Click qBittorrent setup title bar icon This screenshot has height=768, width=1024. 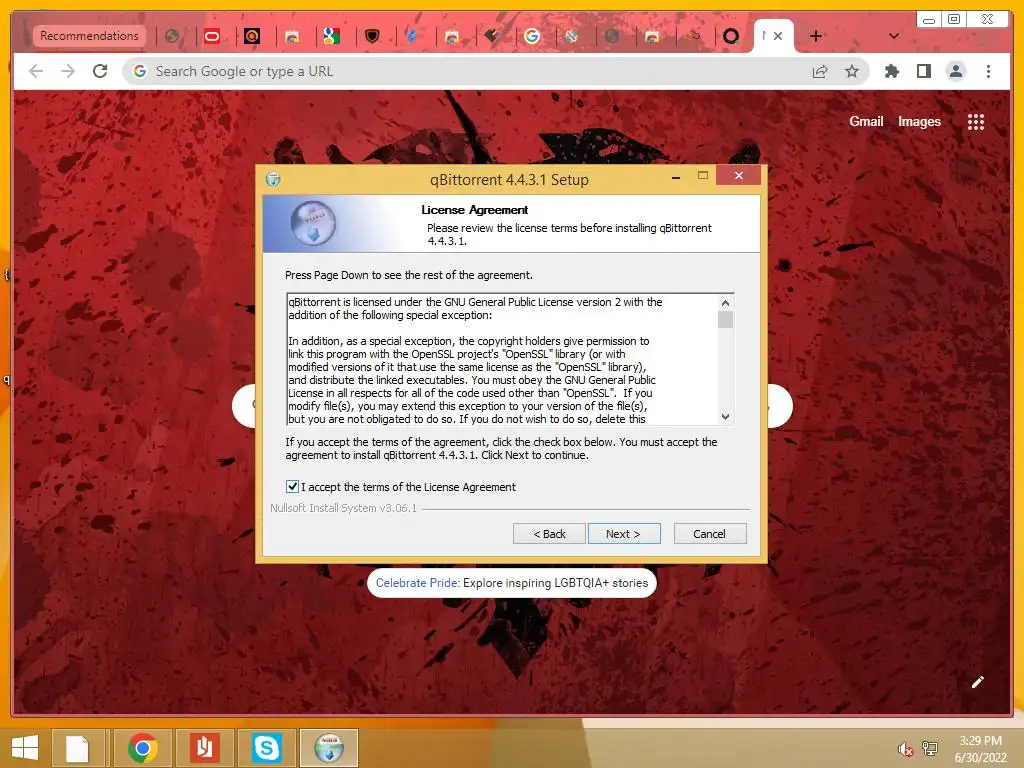point(273,179)
